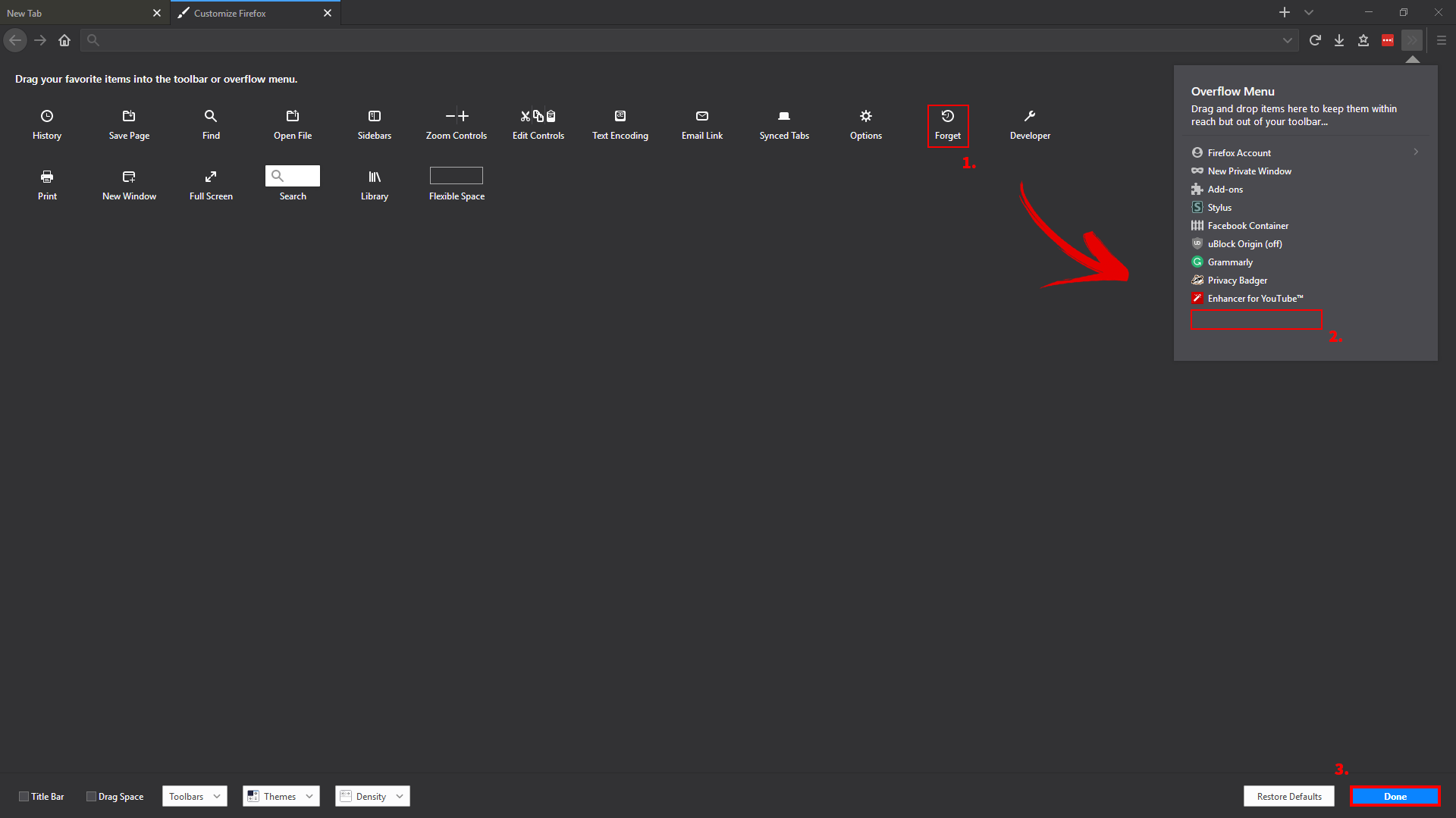Click the back navigation arrow
Image resolution: width=1456 pixels, height=818 pixels.
(15, 40)
